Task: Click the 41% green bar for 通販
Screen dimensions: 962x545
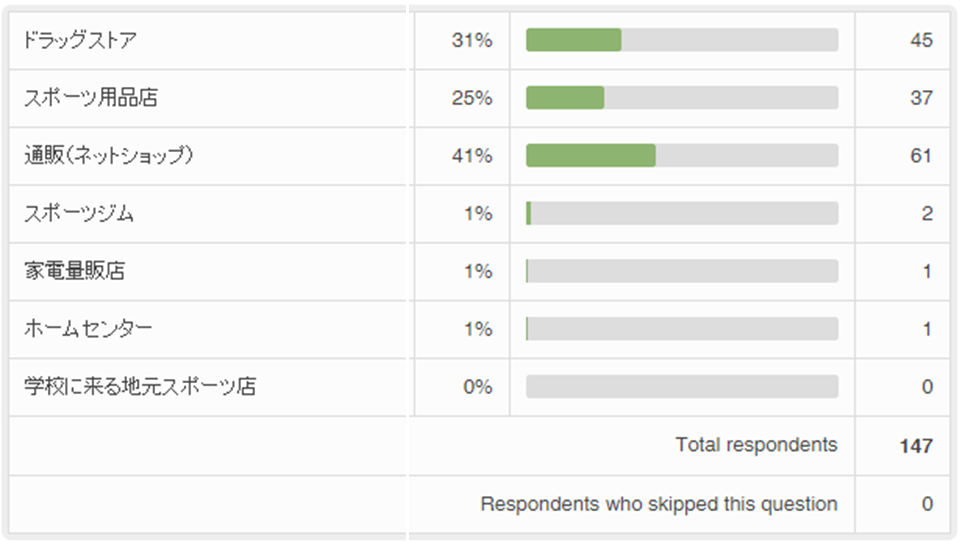Action: coord(591,156)
